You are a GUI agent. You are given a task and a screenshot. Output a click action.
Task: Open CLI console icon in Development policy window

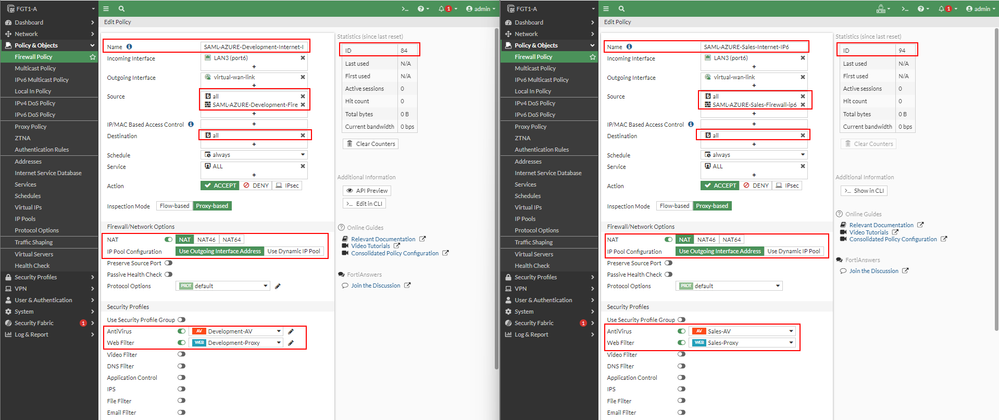(x=404, y=9)
